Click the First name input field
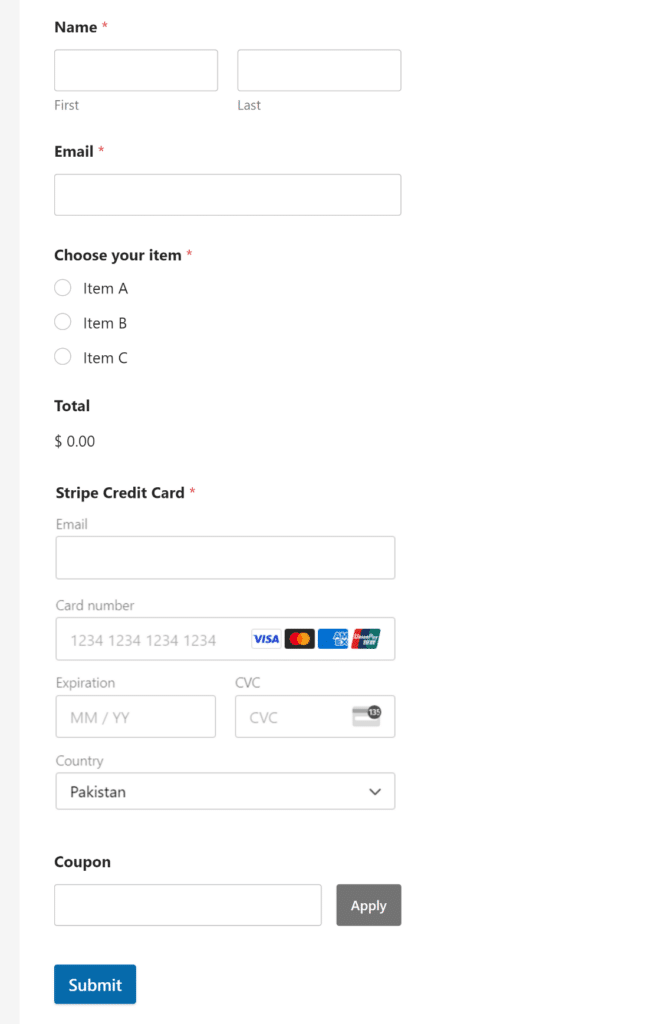 point(135,70)
